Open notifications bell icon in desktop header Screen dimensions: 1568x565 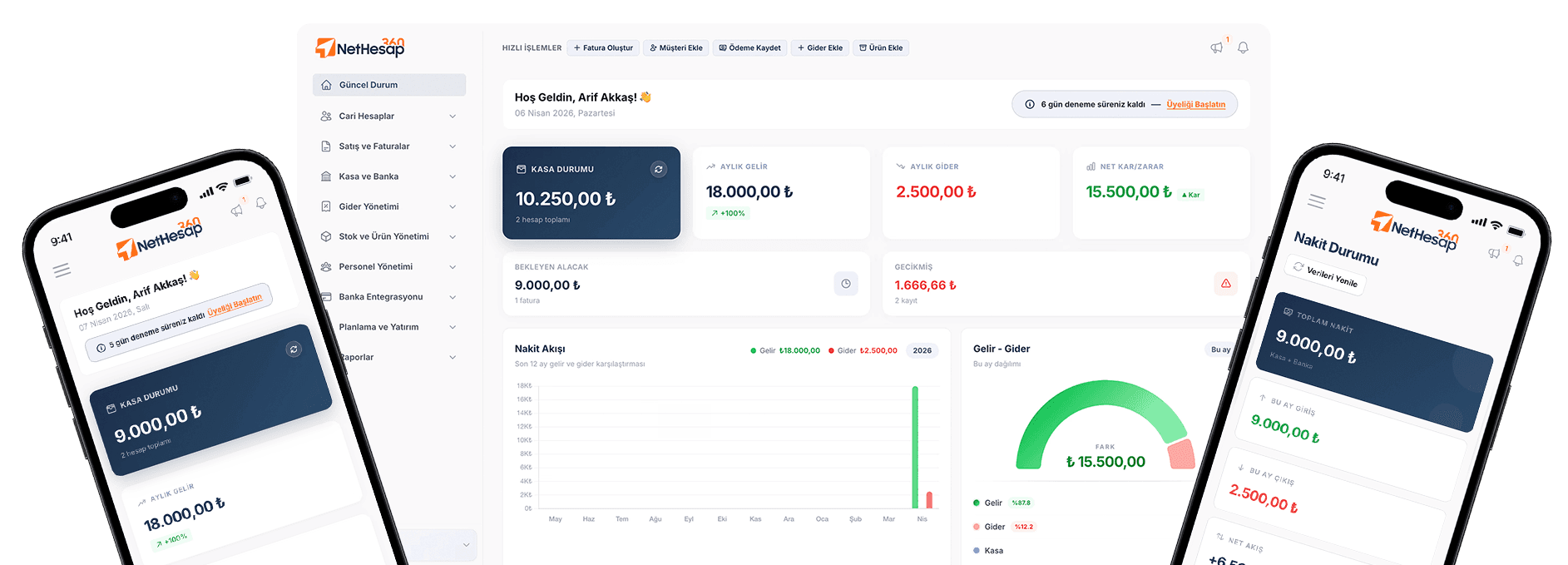[1243, 47]
